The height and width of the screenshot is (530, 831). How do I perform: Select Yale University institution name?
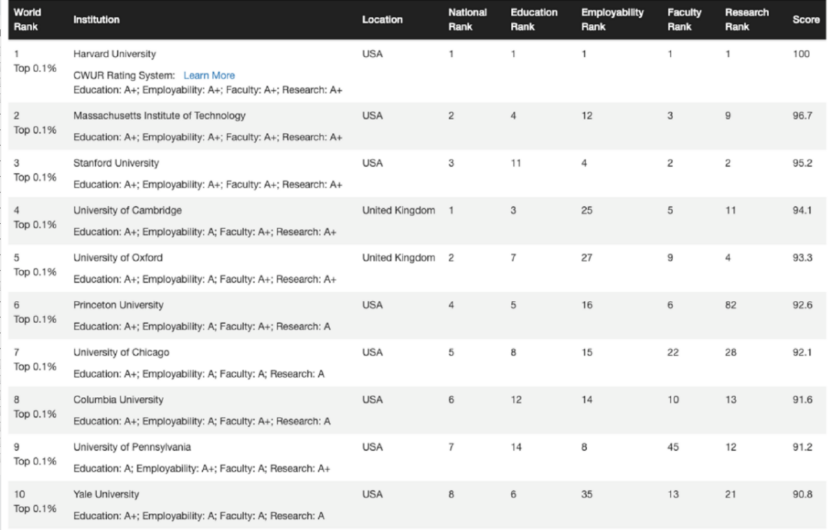click(x=106, y=494)
